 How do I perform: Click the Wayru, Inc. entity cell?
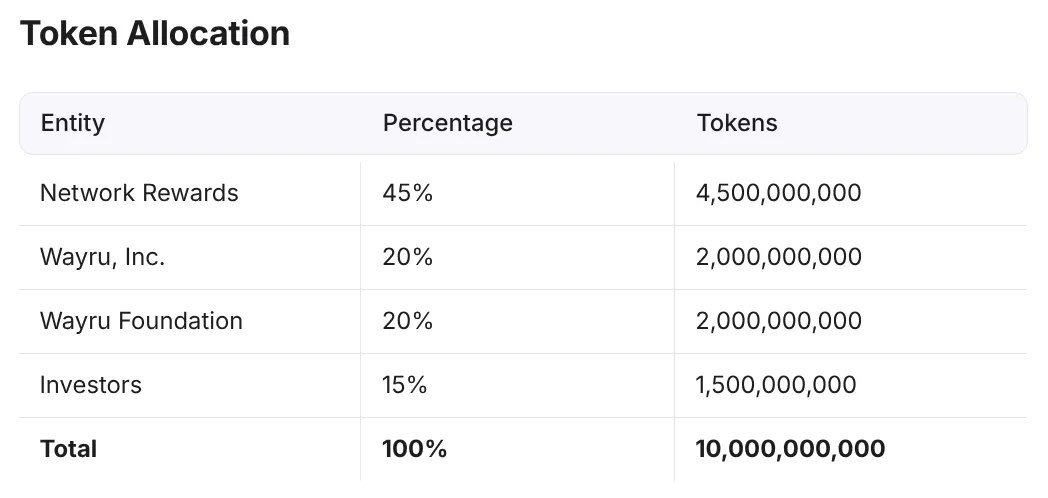pos(102,257)
